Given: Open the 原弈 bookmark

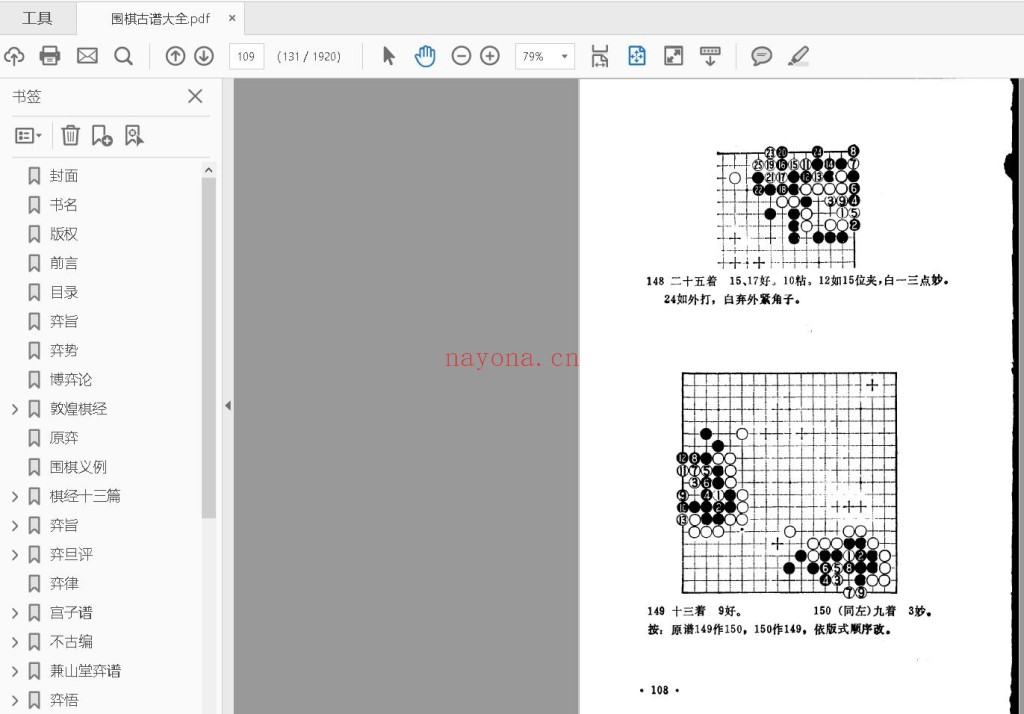Looking at the screenshot, I should [64, 438].
